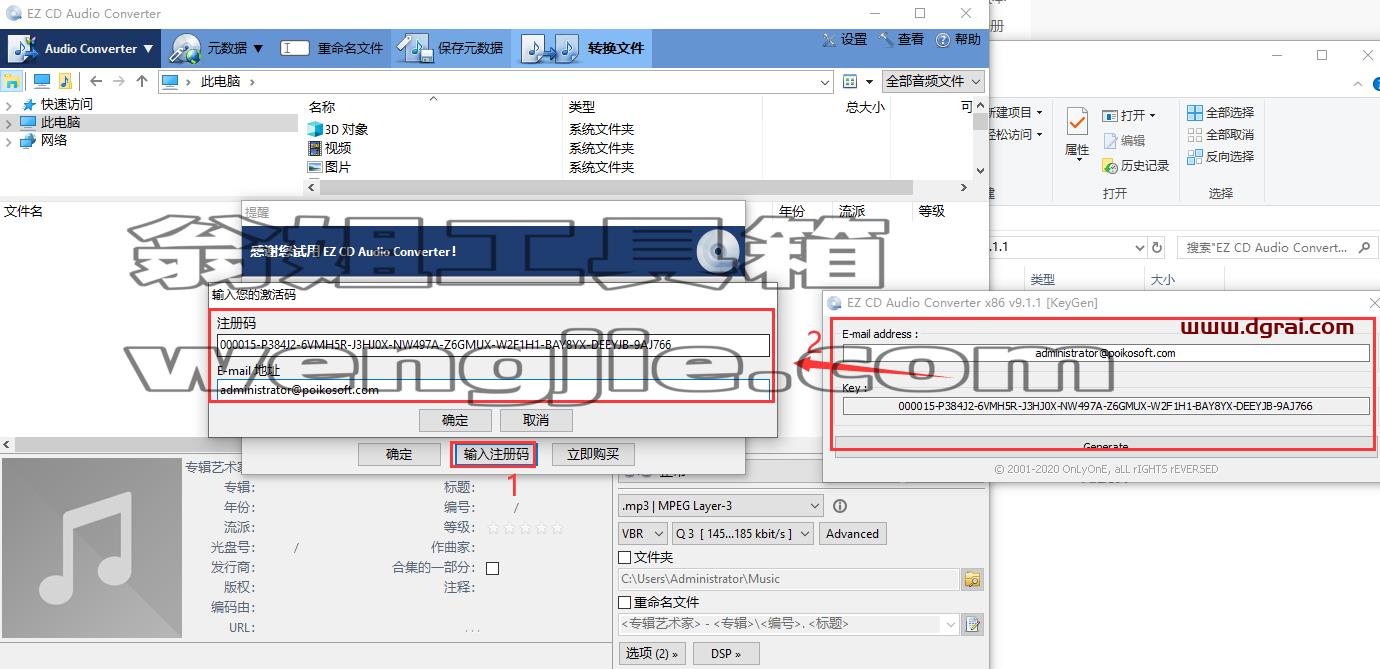Click 全部选择 select all in Explorer

coord(1220,112)
